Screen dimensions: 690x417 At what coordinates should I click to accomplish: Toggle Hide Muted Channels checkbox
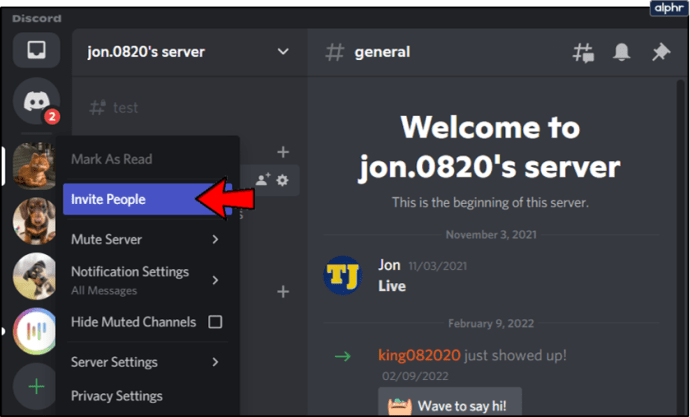[215, 322]
